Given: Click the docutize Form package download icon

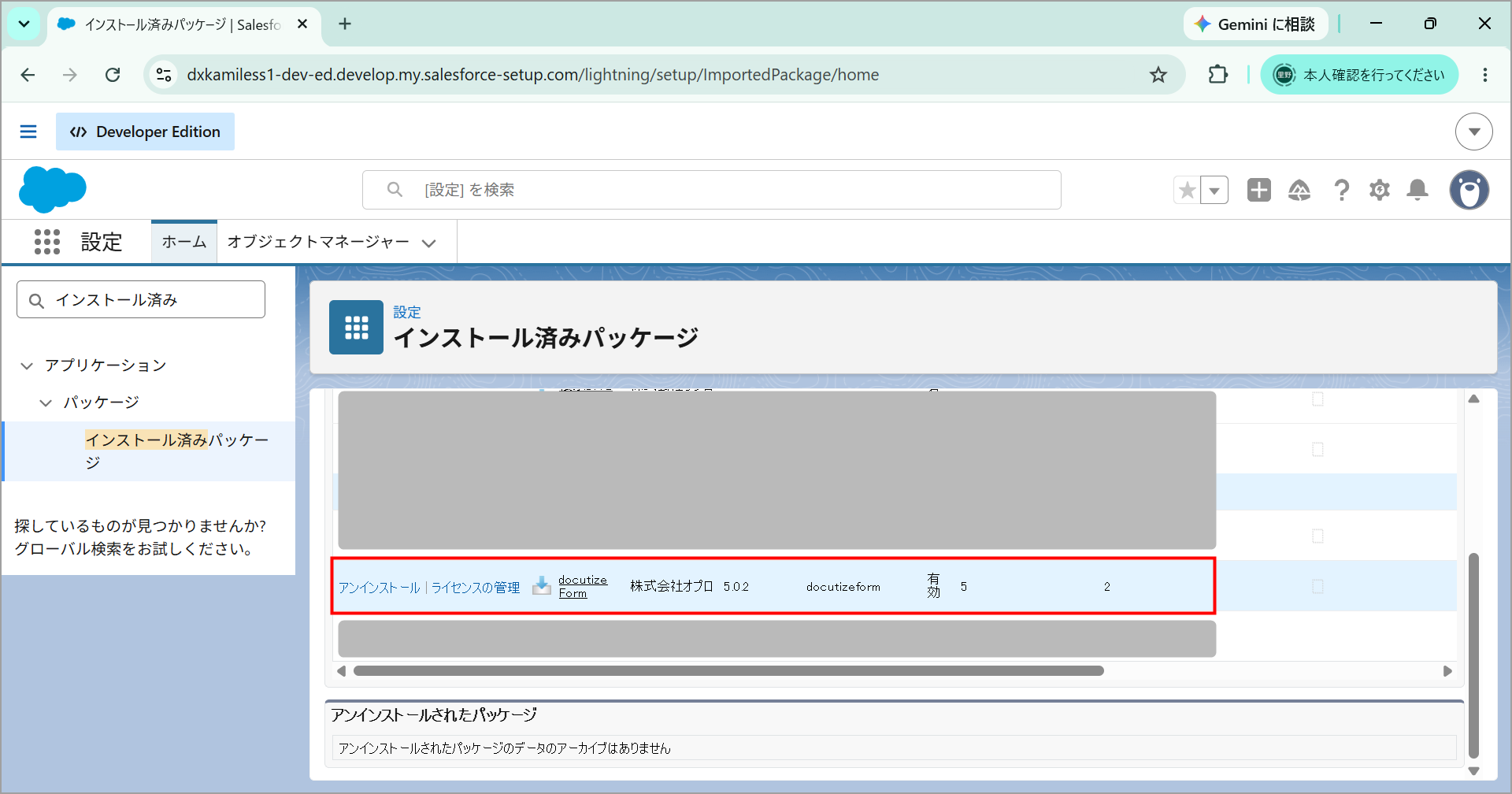Looking at the screenshot, I should coord(542,586).
